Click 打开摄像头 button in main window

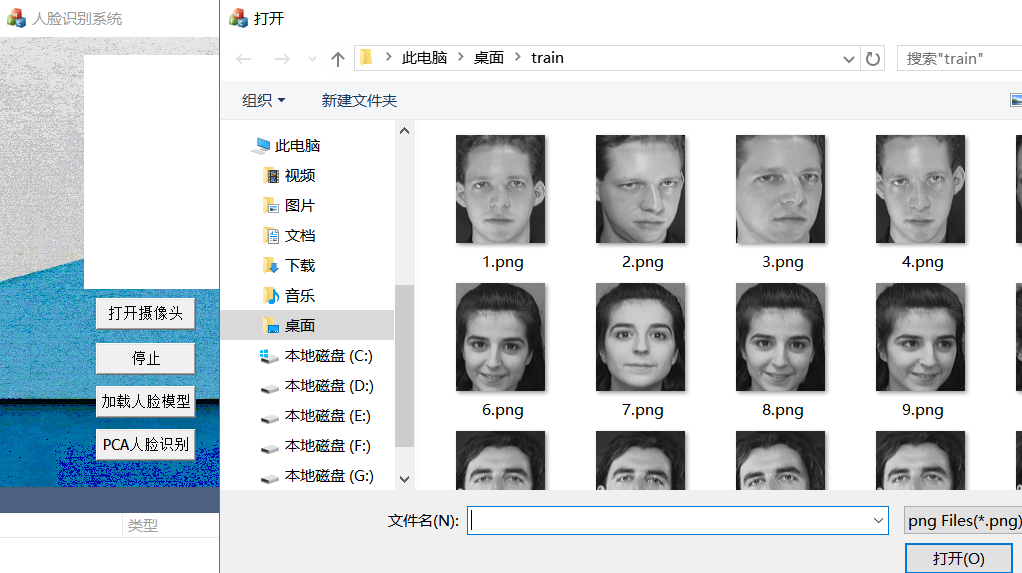145,313
